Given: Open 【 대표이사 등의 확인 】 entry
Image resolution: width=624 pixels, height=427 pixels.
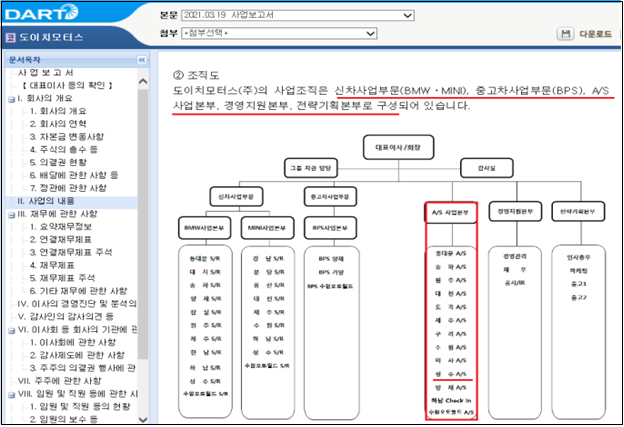Looking at the screenshot, I should tap(67, 86).
